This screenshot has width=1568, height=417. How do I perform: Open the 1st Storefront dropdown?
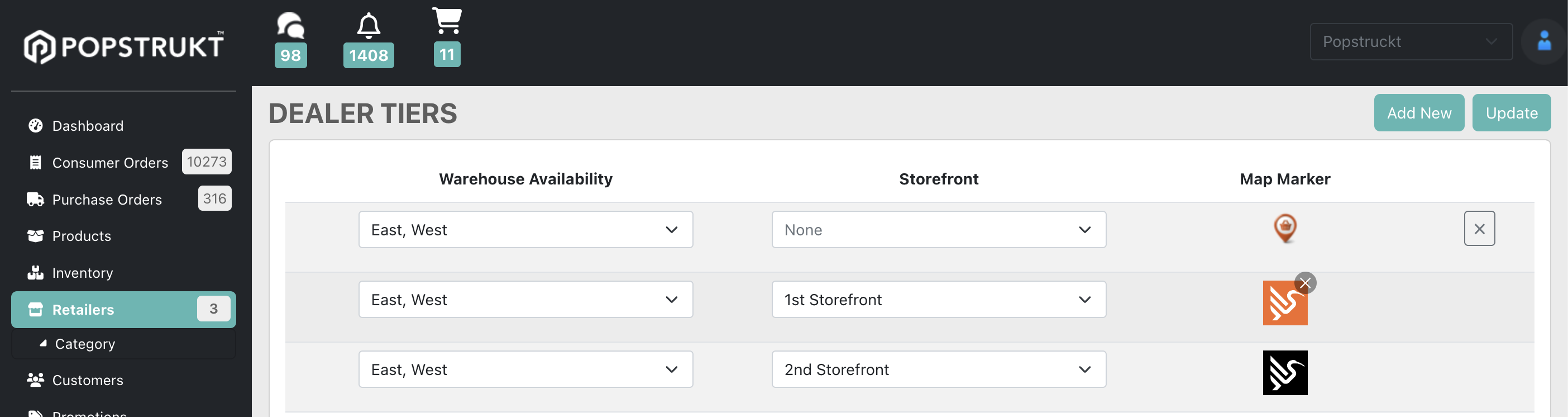tap(939, 300)
